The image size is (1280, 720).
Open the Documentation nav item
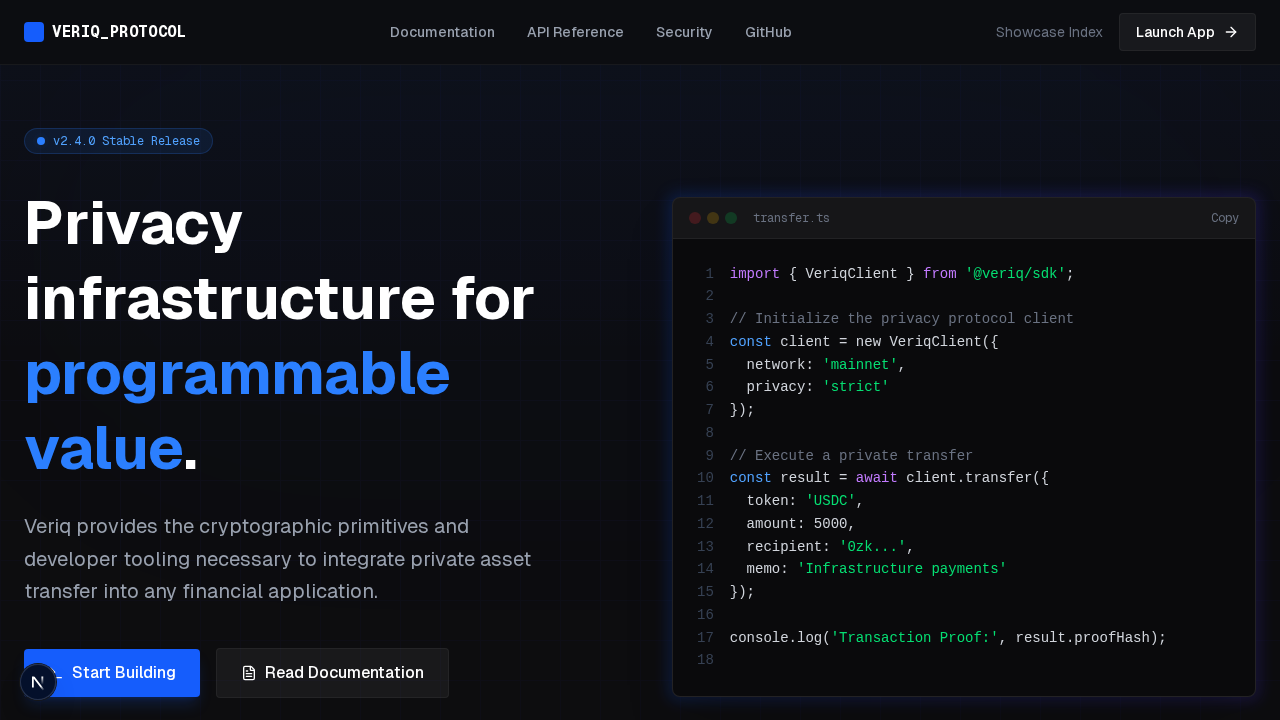pos(442,32)
